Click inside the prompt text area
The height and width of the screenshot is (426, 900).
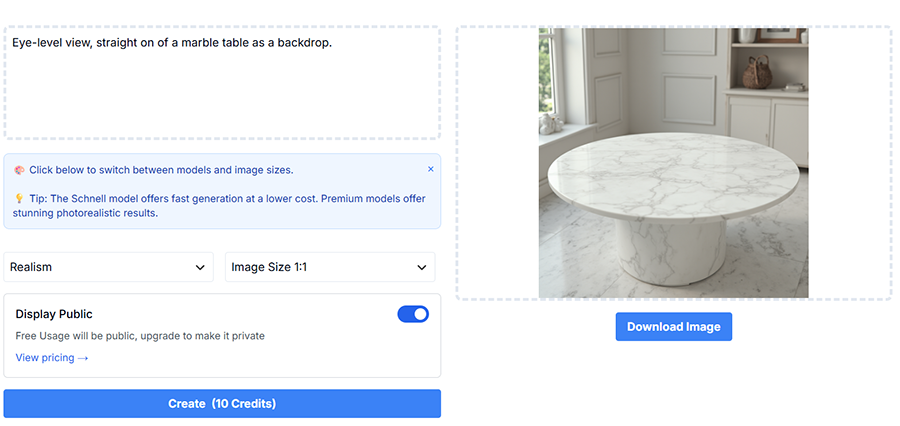[x=222, y=83]
